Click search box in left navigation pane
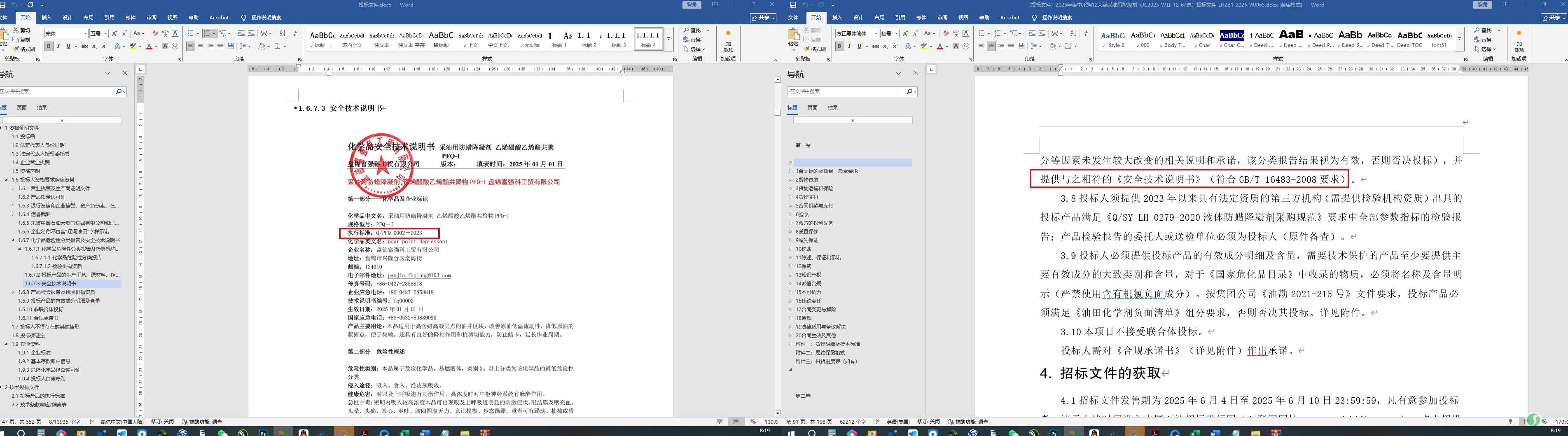The image size is (1568, 436). pyautogui.click(x=57, y=91)
